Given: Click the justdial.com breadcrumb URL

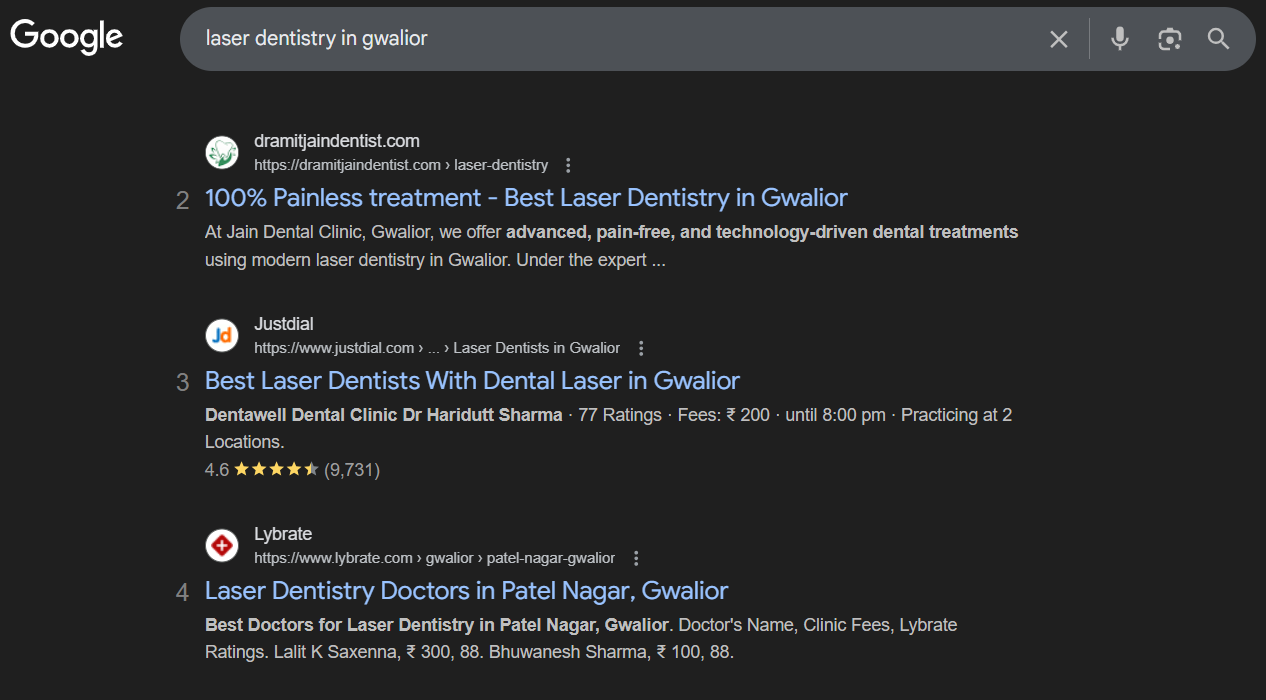Looking at the screenshot, I should click(x=437, y=348).
